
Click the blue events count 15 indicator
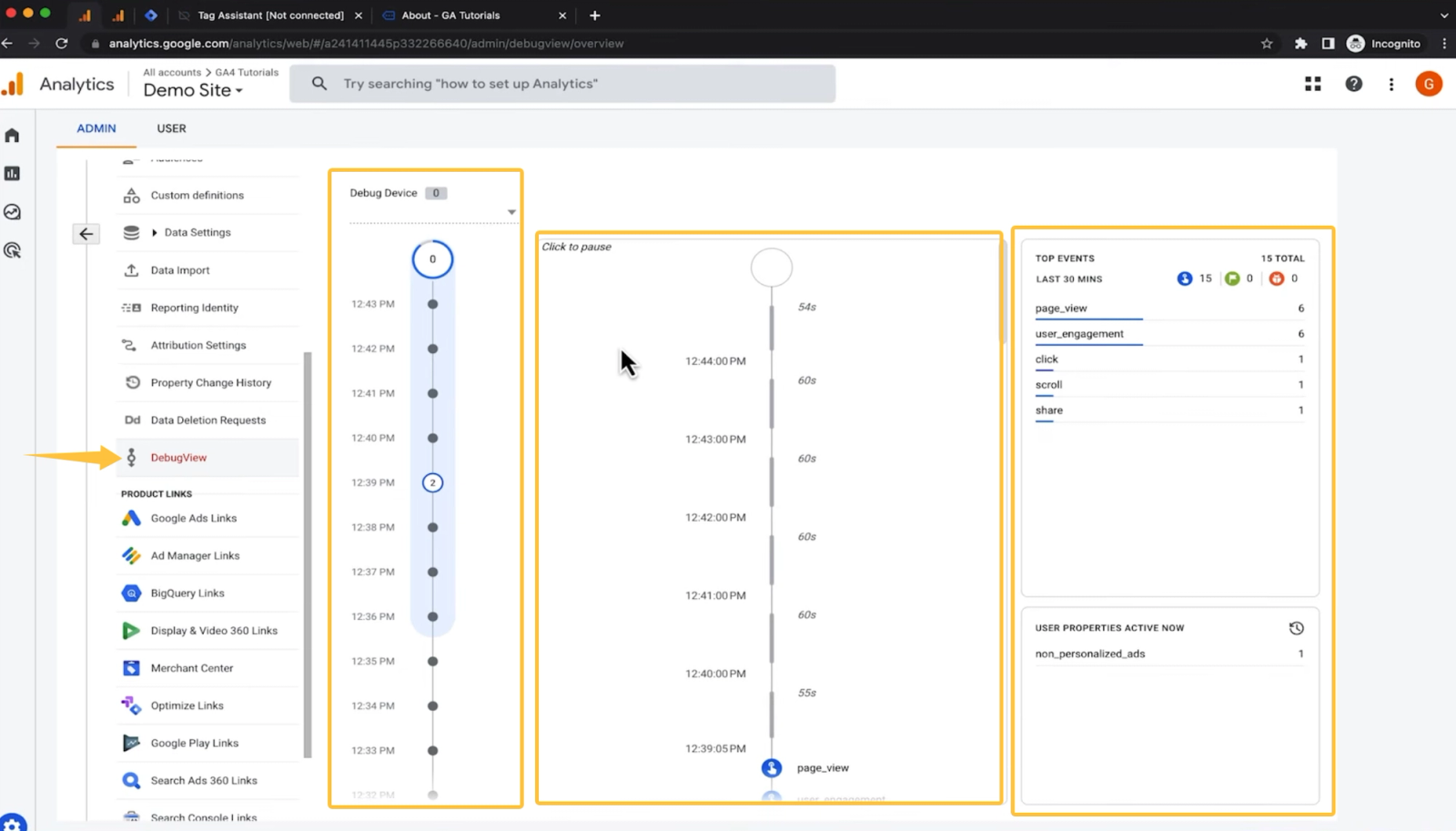pyautogui.click(x=1194, y=279)
